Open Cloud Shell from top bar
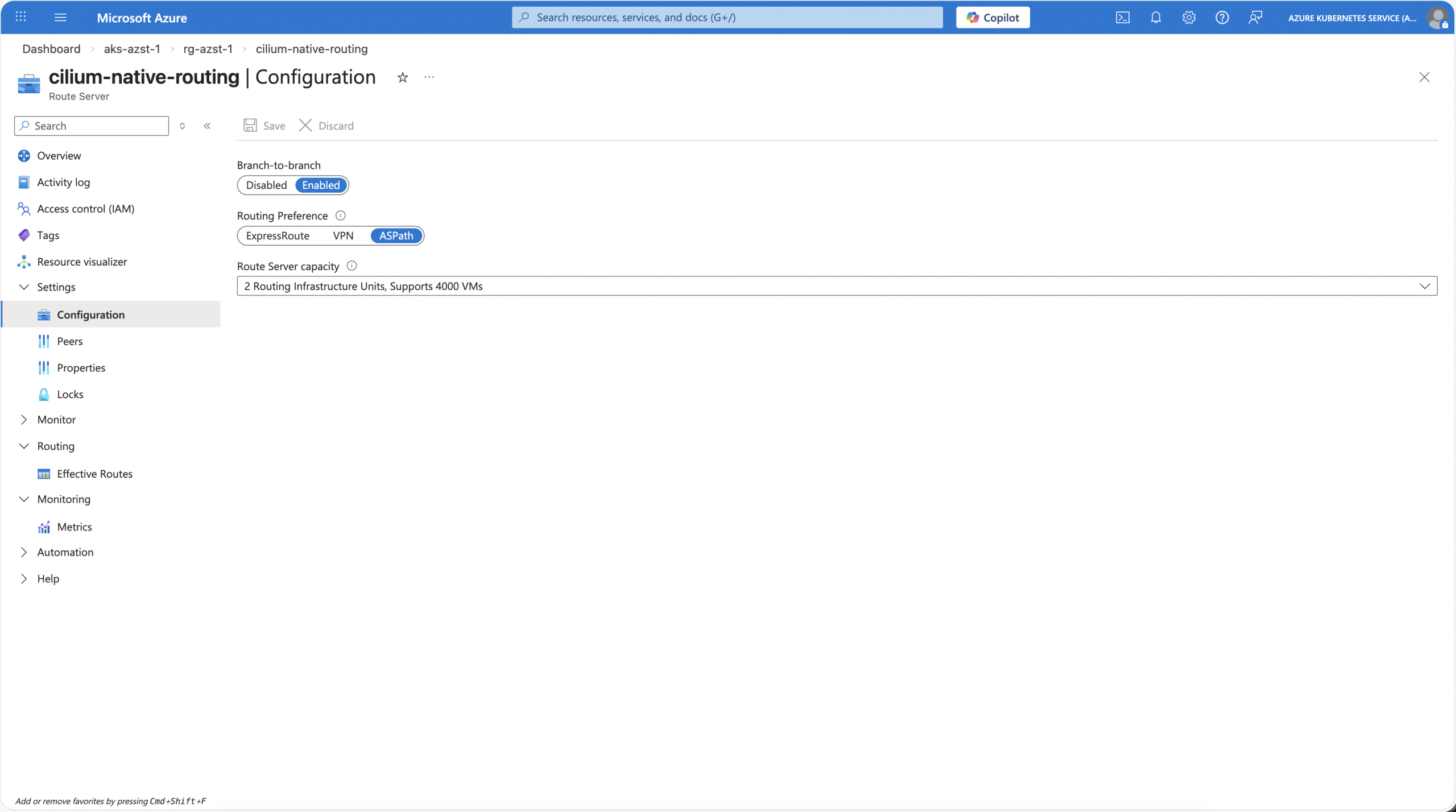 1122,18
